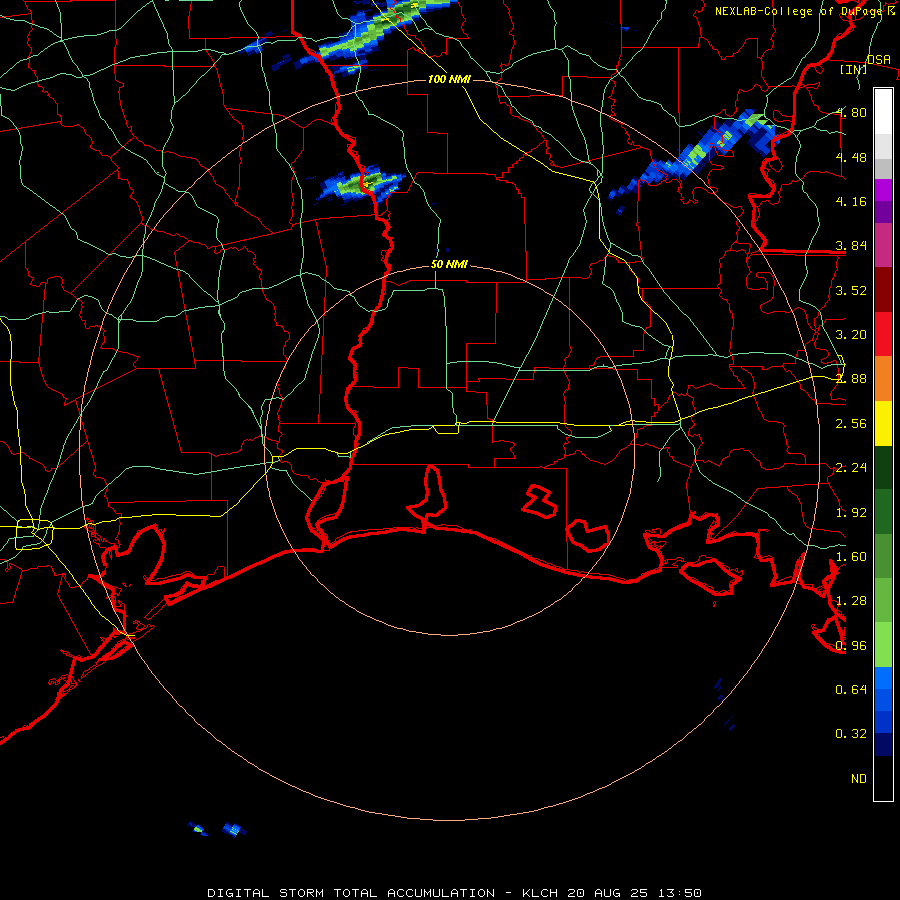This screenshot has height=900, width=900.
Task: Select the bright magenta legend swatch
Action: pyautogui.click(x=883, y=190)
